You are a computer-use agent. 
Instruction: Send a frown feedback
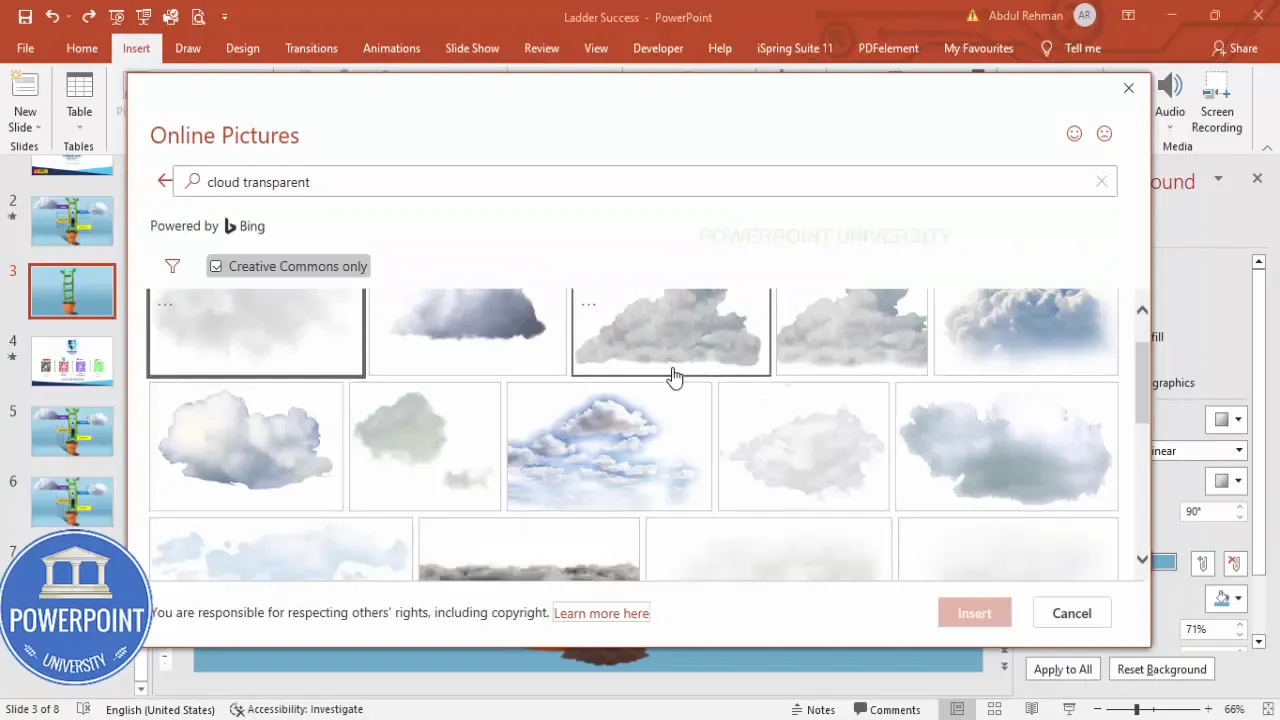[1104, 133]
